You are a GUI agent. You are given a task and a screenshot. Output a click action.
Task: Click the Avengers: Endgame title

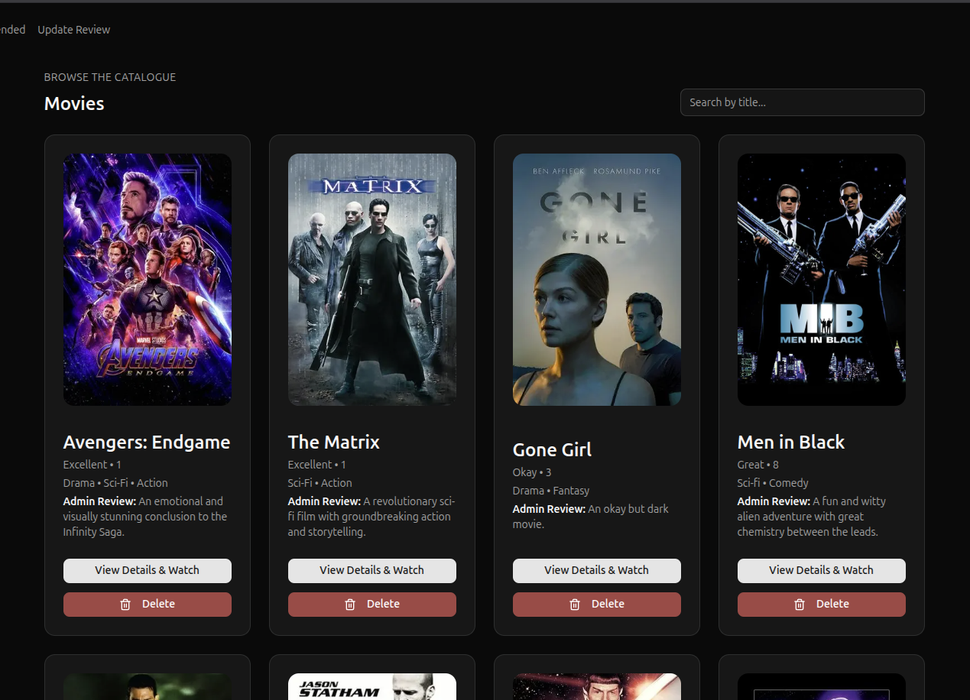(x=147, y=442)
